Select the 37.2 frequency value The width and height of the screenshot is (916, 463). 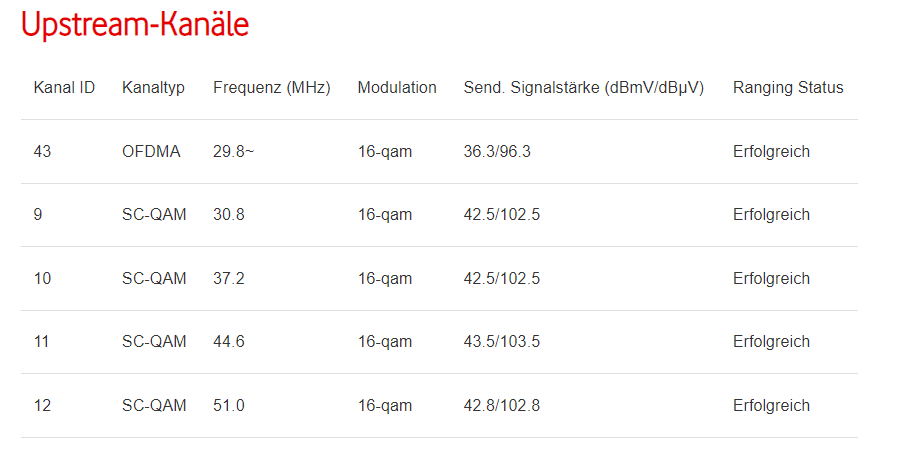coord(229,278)
